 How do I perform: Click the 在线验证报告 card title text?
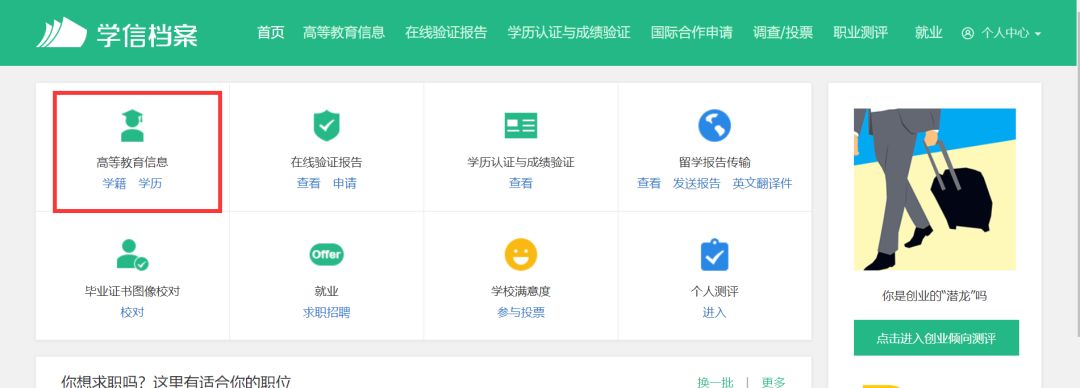point(326,163)
